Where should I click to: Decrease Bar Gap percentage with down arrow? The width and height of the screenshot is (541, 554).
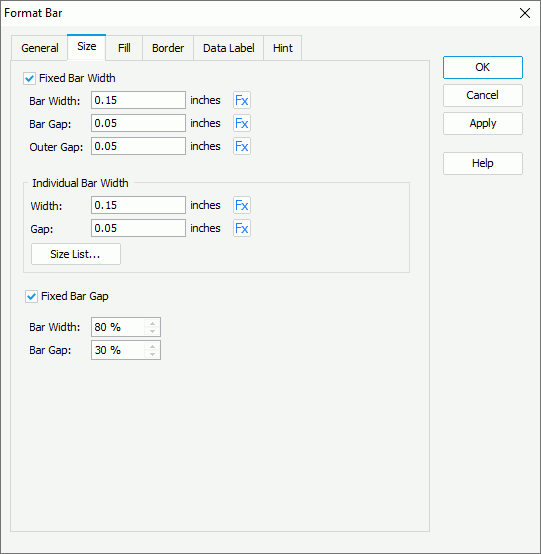[x=152, y=354]
